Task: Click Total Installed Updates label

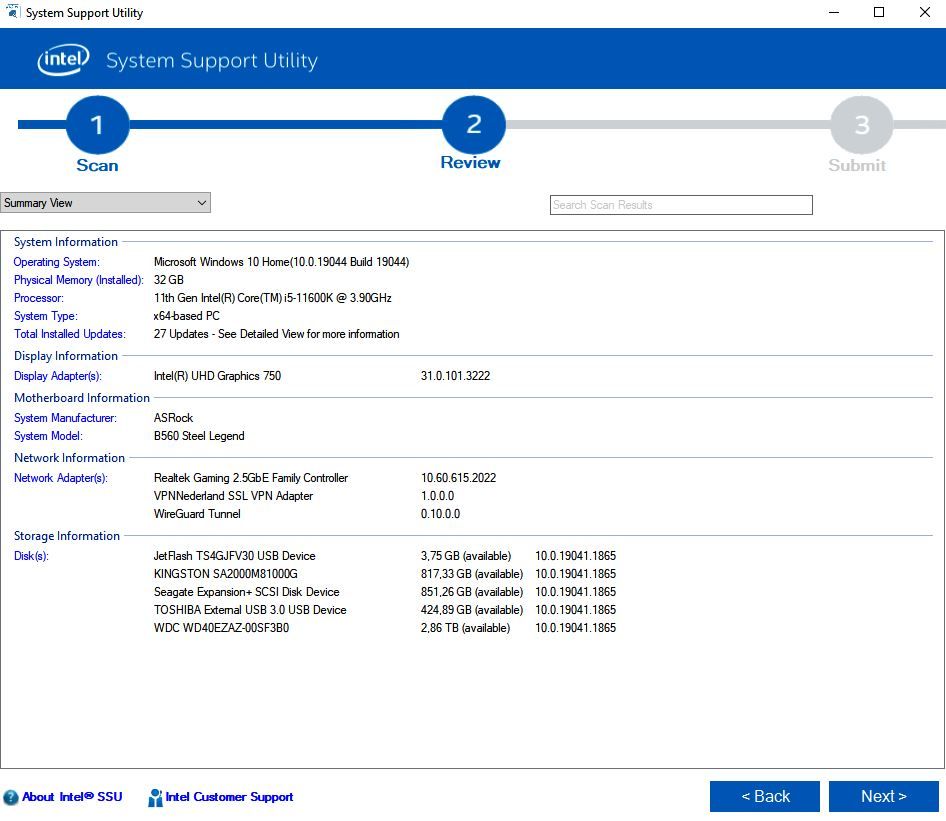Action: click(x=70, y=334)
